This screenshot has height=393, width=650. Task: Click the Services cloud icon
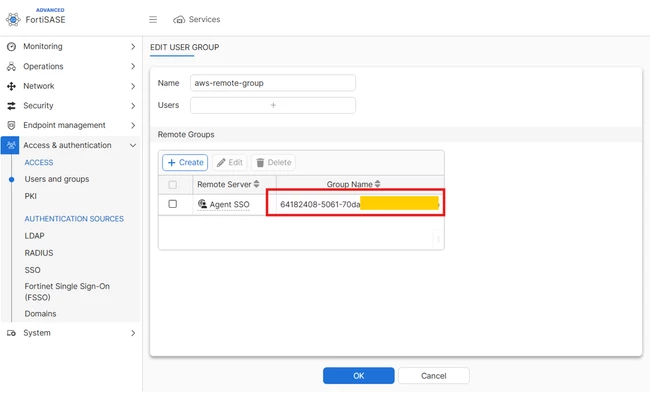click(x=179, y=19)
